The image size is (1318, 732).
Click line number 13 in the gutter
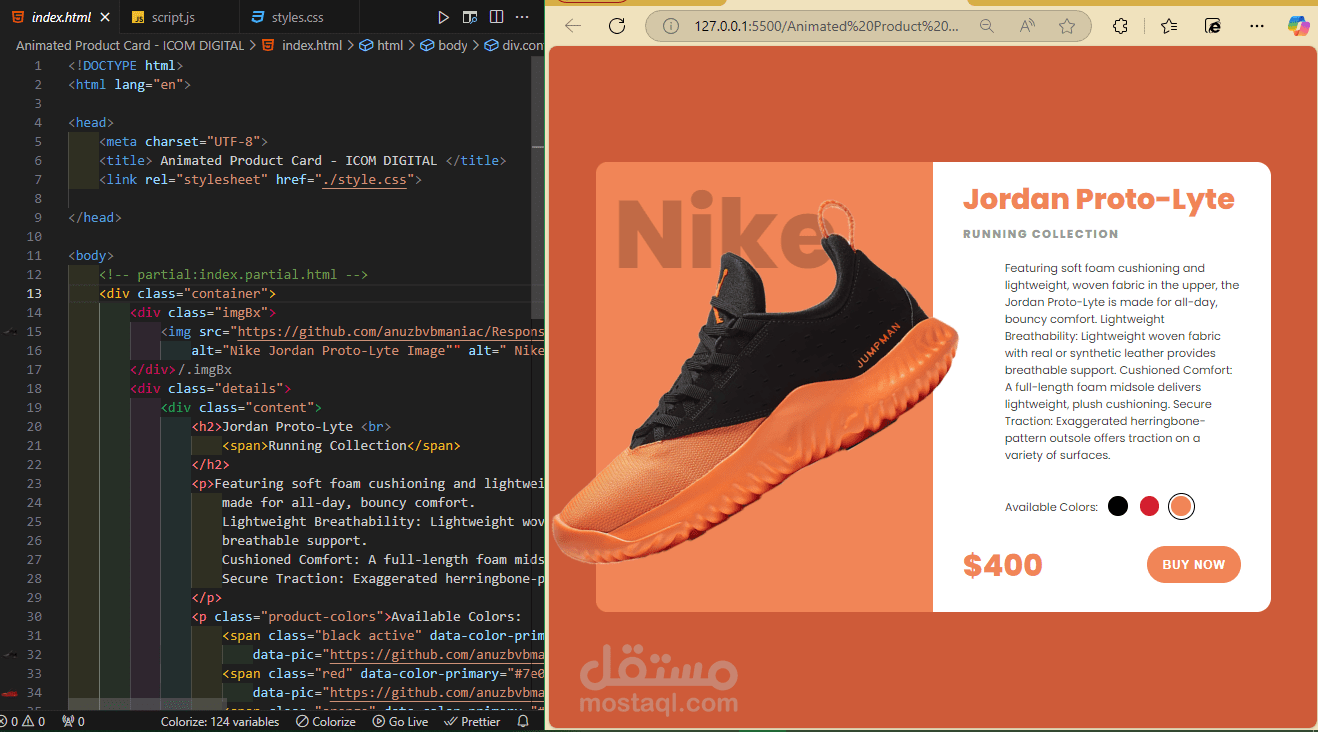tap(35, 294)
